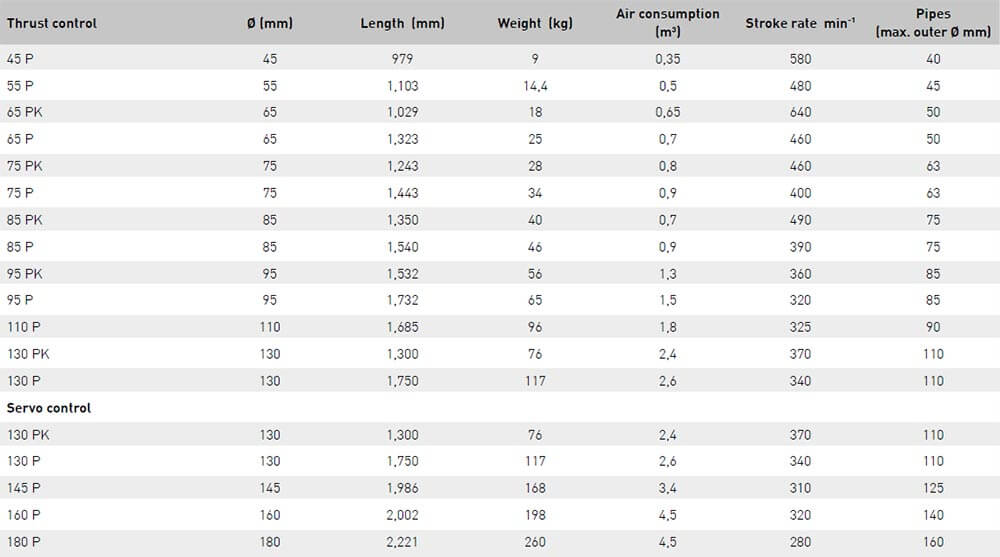Click the 85 P row label

(x=20, y=246)
